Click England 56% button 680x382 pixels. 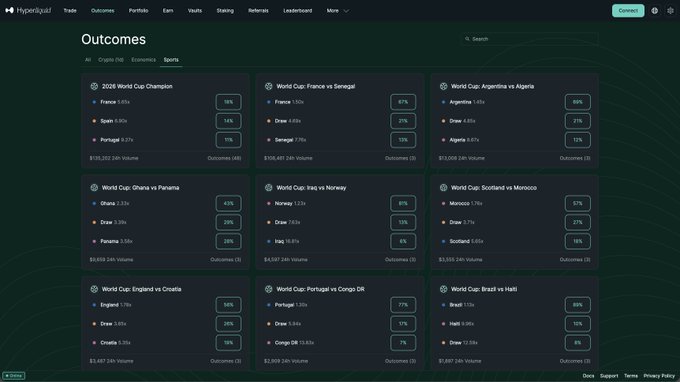[229, 305]
